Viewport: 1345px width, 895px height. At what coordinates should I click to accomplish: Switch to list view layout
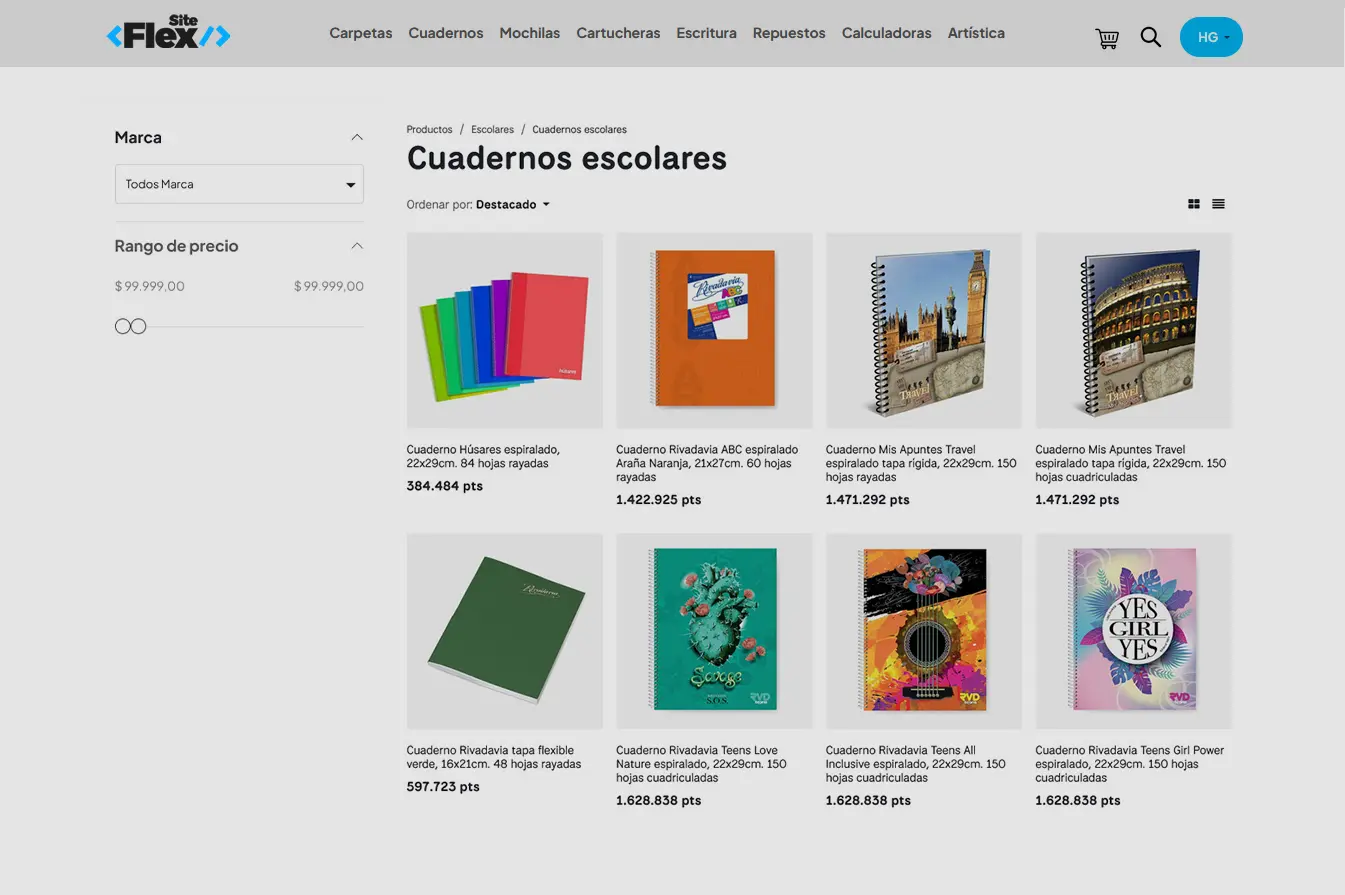[1218, 204]
